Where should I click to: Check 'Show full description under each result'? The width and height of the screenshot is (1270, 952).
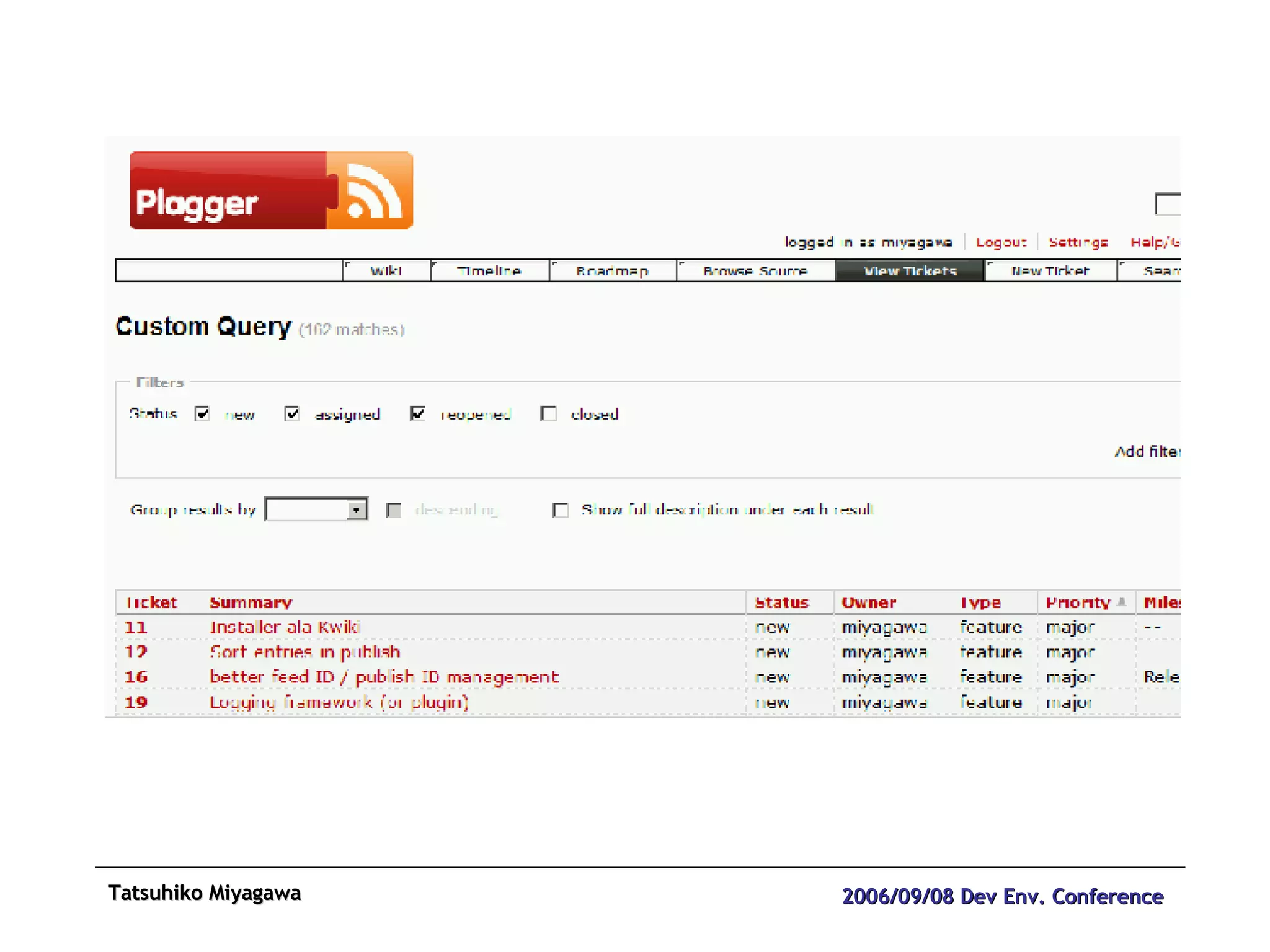[x=561, y=510]
